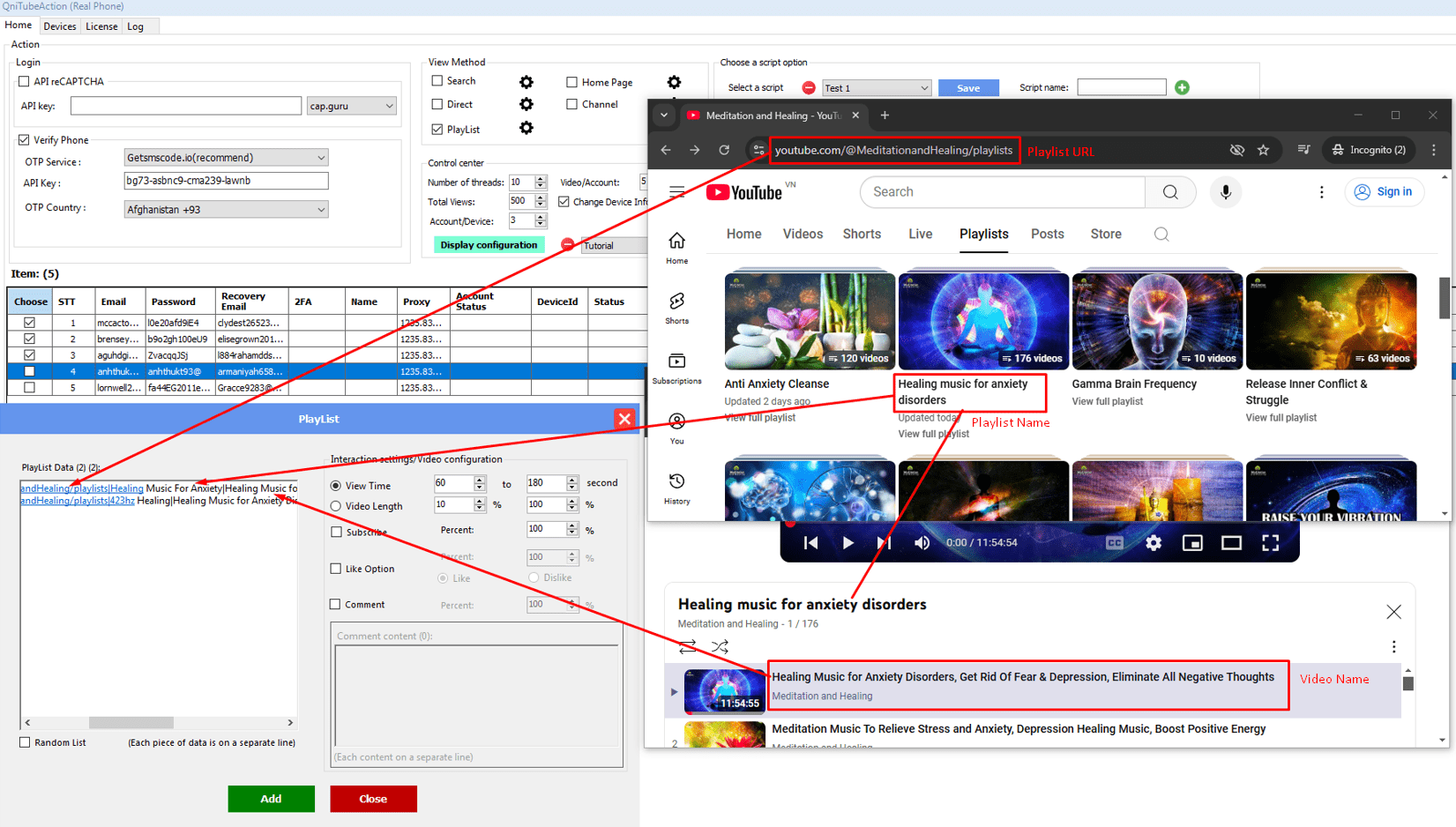The image size is (1456, 827).
Task: Uncheck Verify Phone checkbox
Action: click(x=24, y=139)
